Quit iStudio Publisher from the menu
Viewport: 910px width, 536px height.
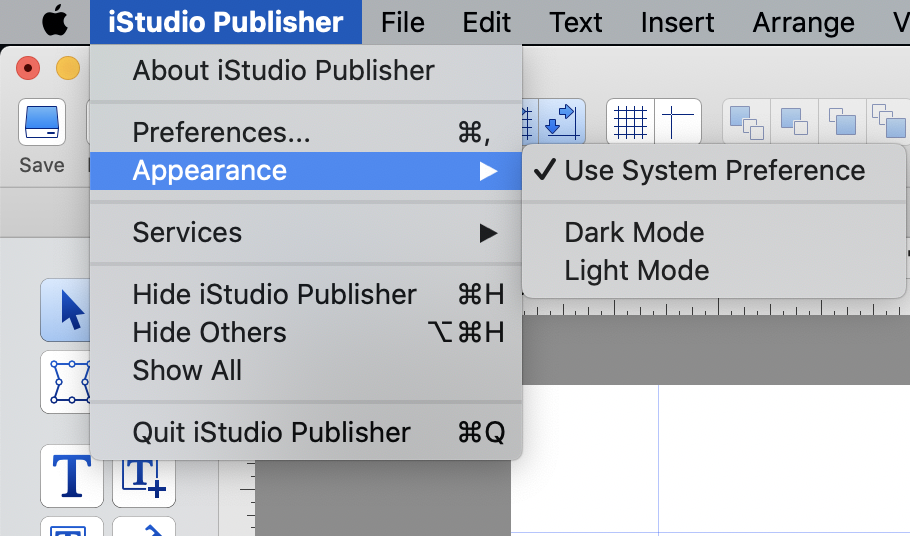[x=306, y=432]
